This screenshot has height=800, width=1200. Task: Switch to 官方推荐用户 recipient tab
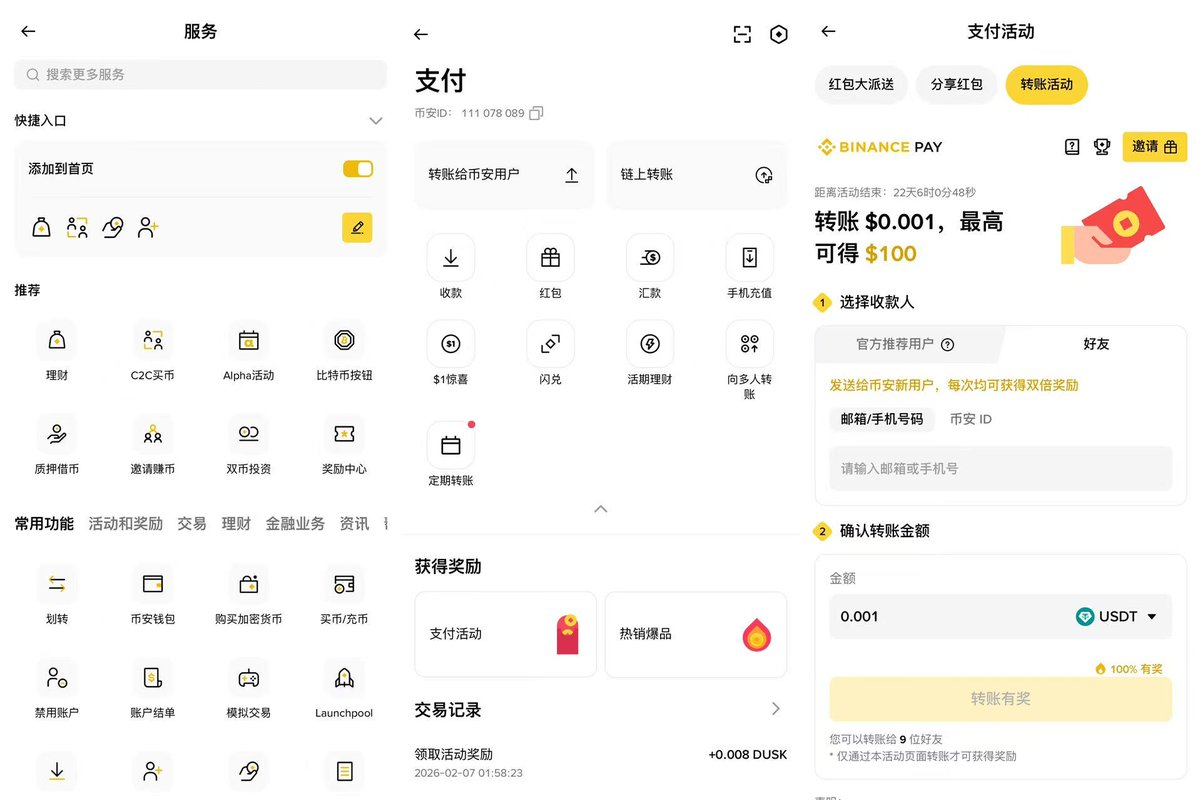pyautogui.click(x=905, y=344)
